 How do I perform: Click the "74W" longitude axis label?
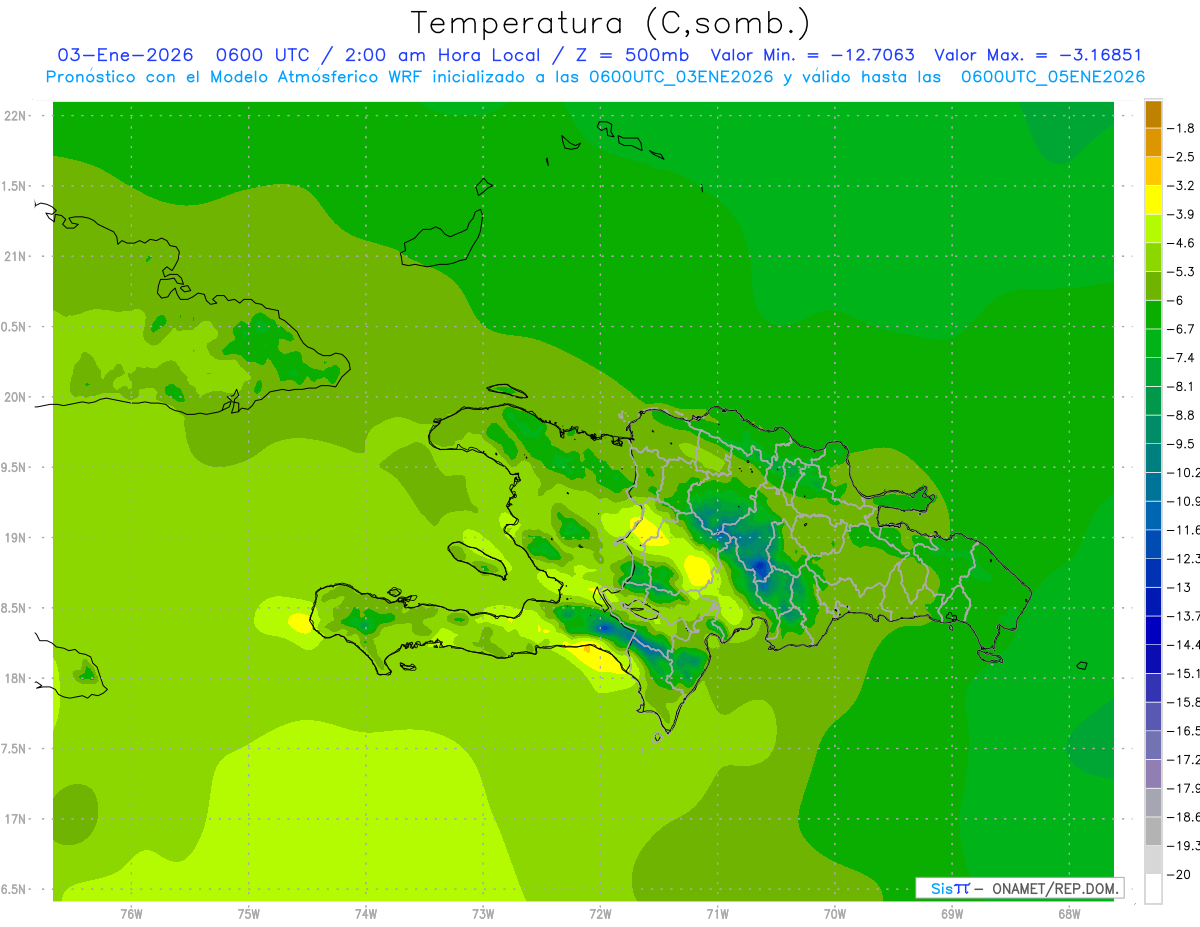(x=366, y=913)
